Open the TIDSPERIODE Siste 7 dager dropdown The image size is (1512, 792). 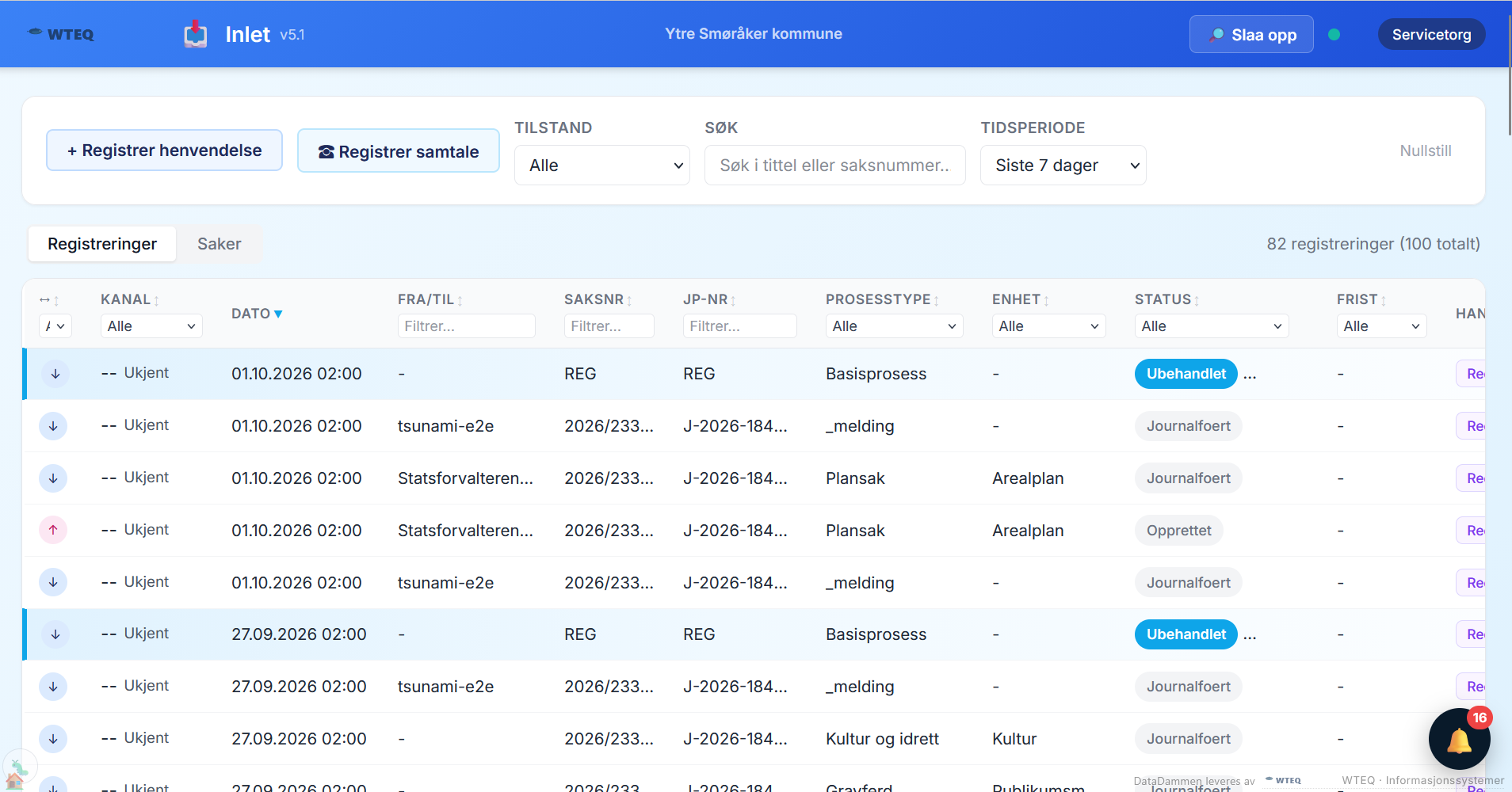click(x=1063, y=165)
